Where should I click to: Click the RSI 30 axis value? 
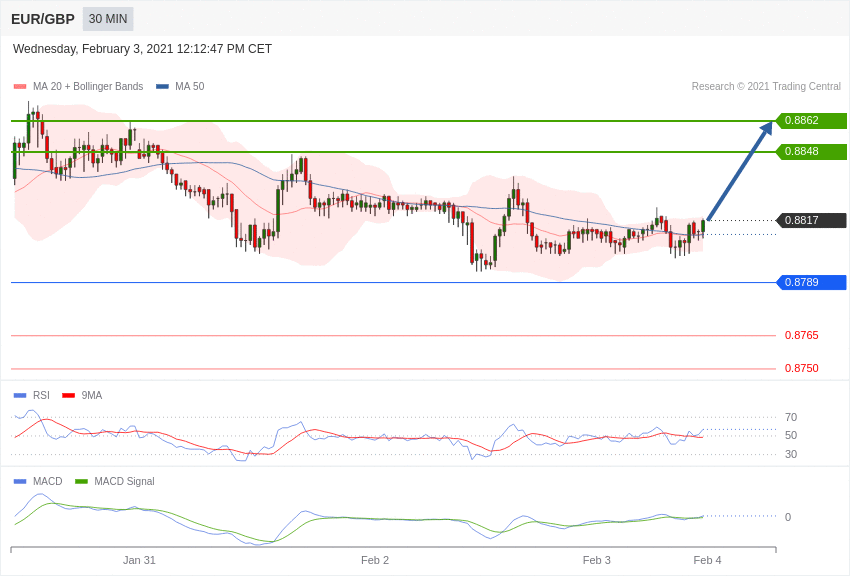click(x=791, y=454)
